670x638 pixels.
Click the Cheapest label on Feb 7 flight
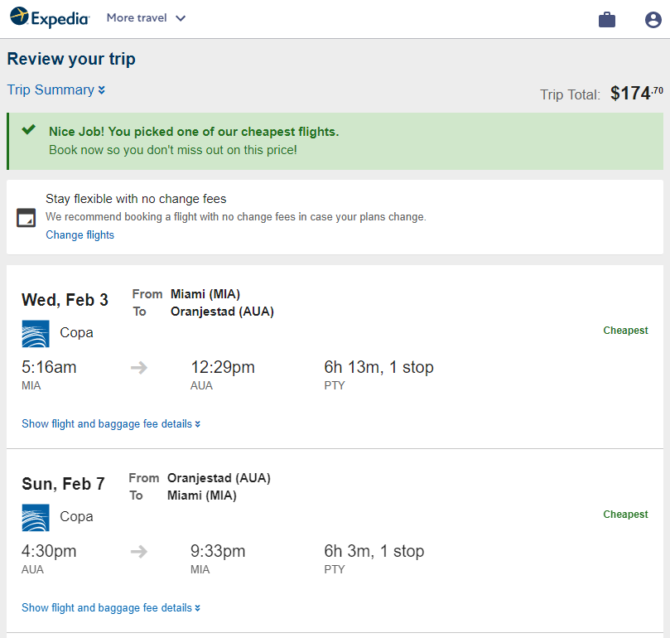point(626,514)
